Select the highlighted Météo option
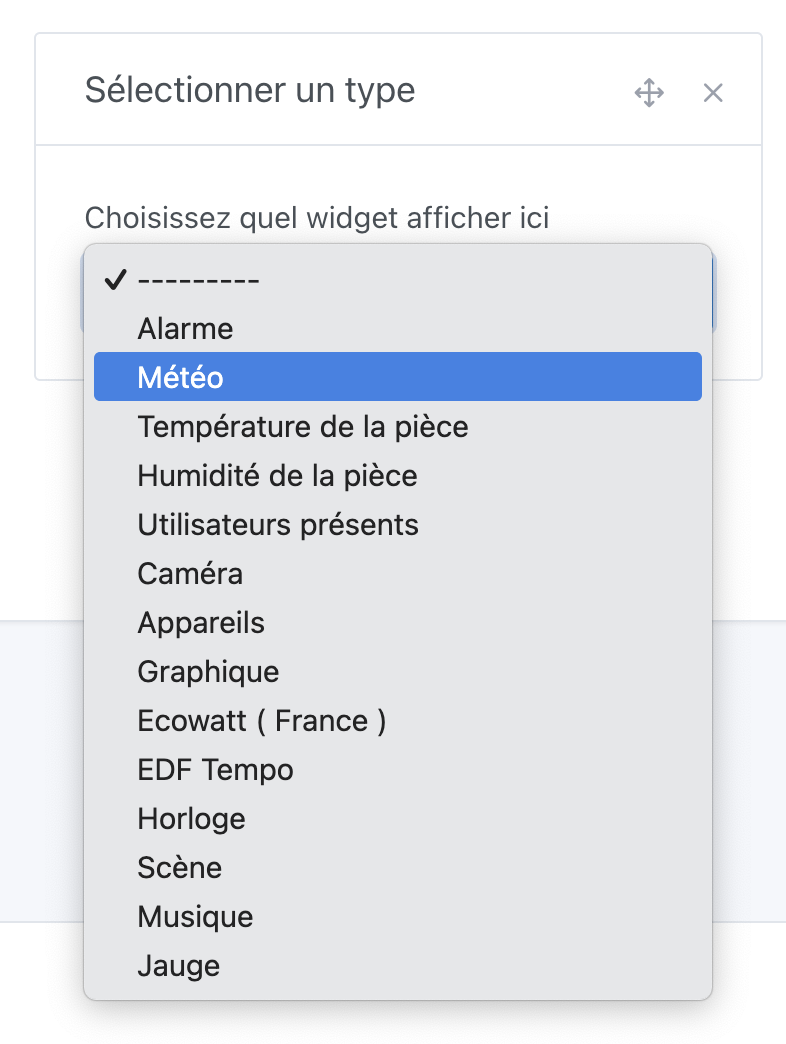This screenshot has width=786, height=1044. (x=178, y=377)
